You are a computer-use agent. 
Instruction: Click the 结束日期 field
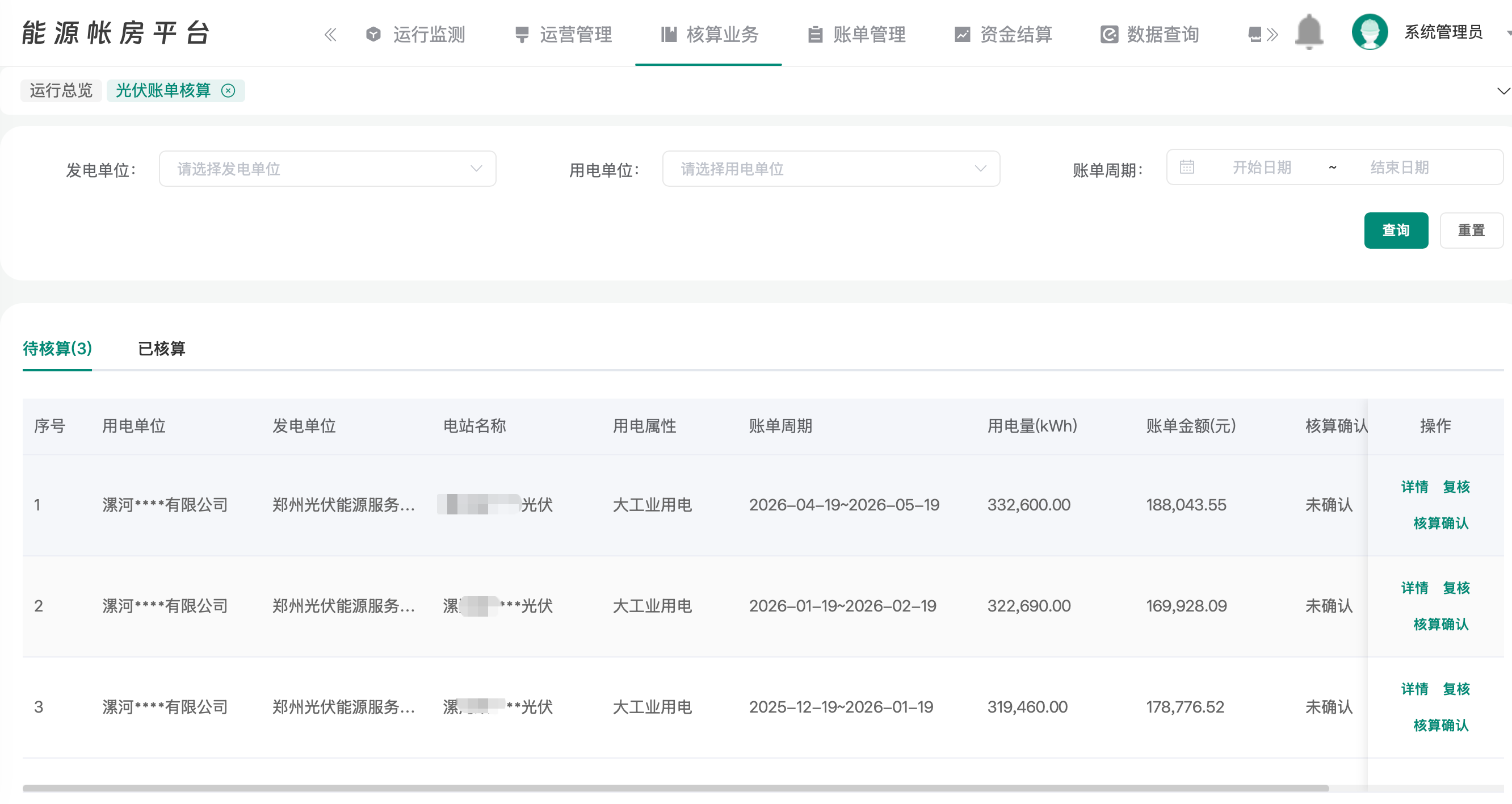pos(1399,167)
